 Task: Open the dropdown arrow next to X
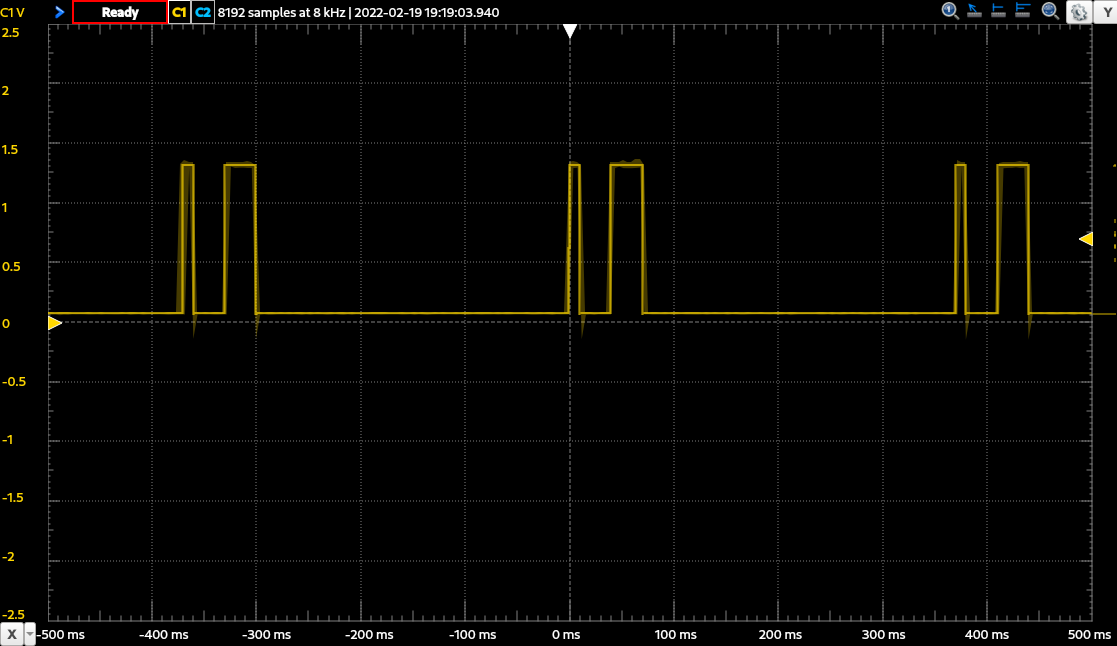[30, 635]
